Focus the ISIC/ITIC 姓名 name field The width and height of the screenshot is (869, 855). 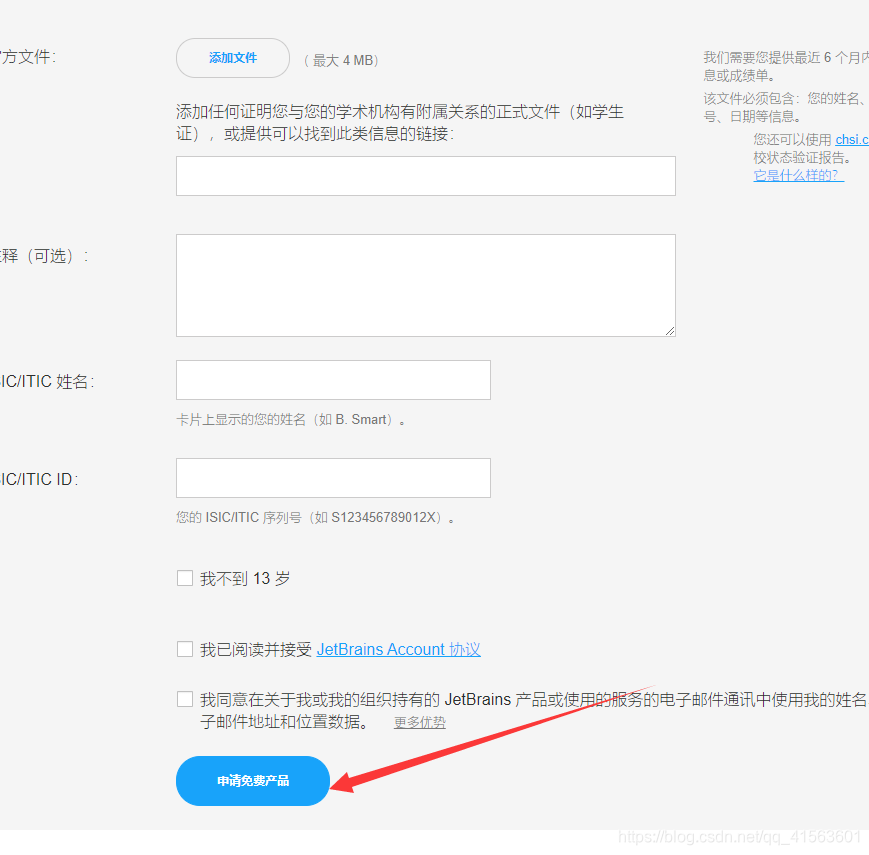click(x=332, y=380)
